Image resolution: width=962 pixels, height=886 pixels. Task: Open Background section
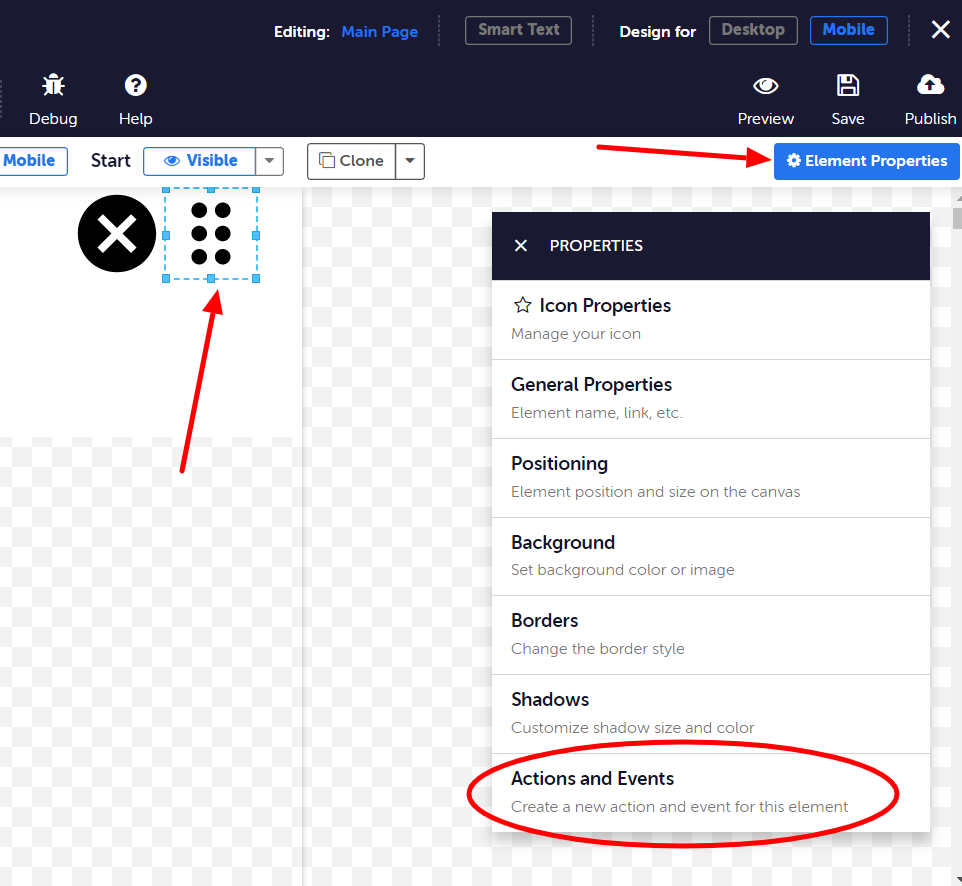pos(711,557)
